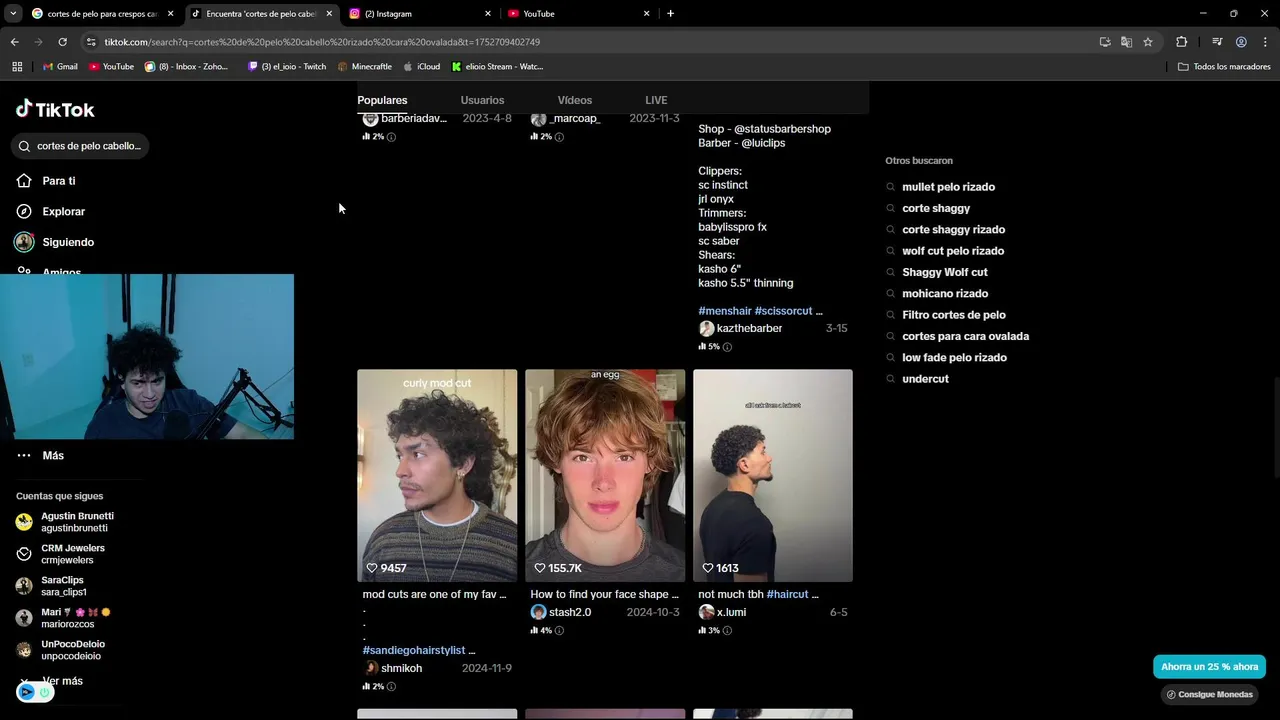1280x720 pixels.
Task: Click the Consigue Monedas button
Action: pyautogui.click(x=1209, y=694)
